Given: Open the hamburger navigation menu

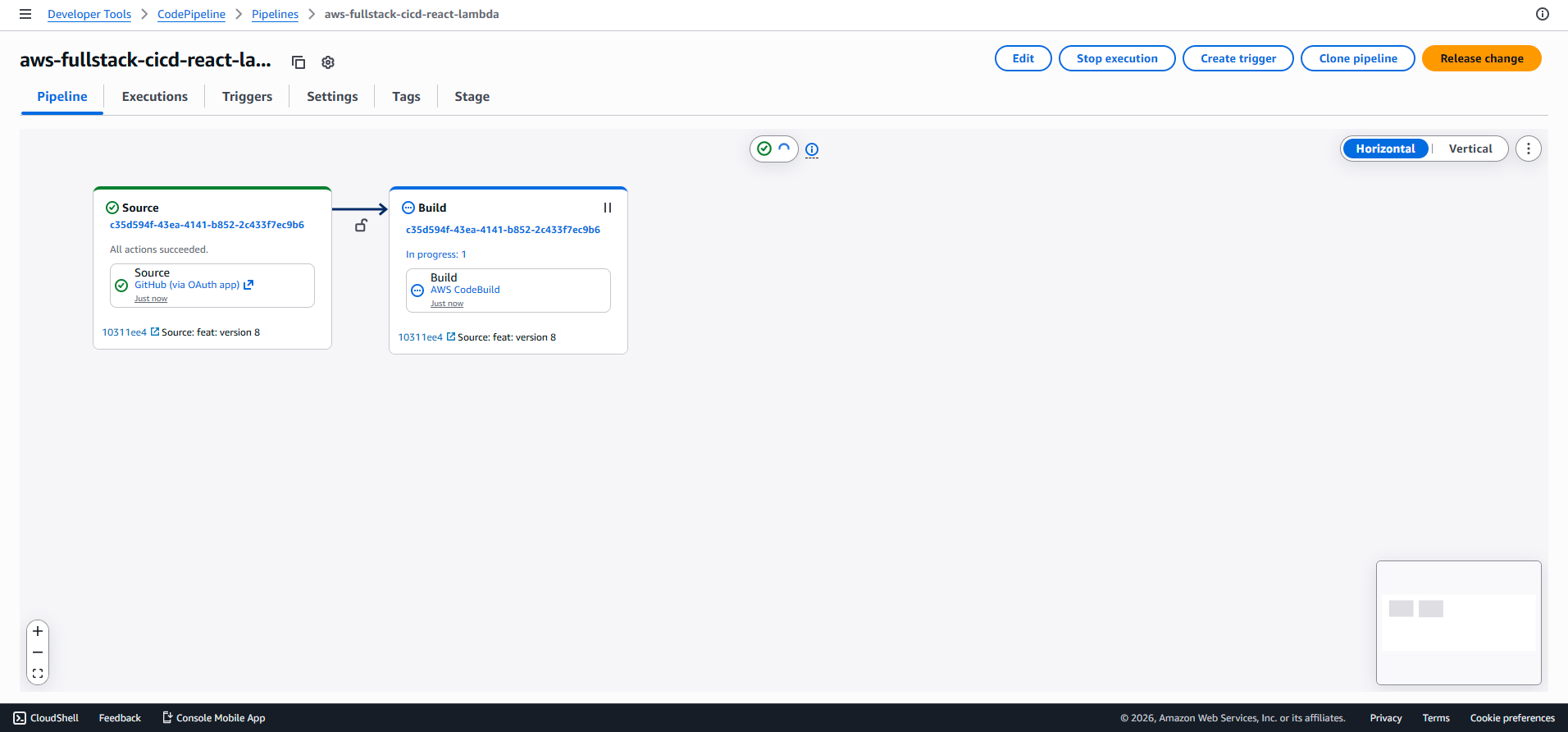Looking at the screenshot, I should pyautogui.click(x=25, y=14).
